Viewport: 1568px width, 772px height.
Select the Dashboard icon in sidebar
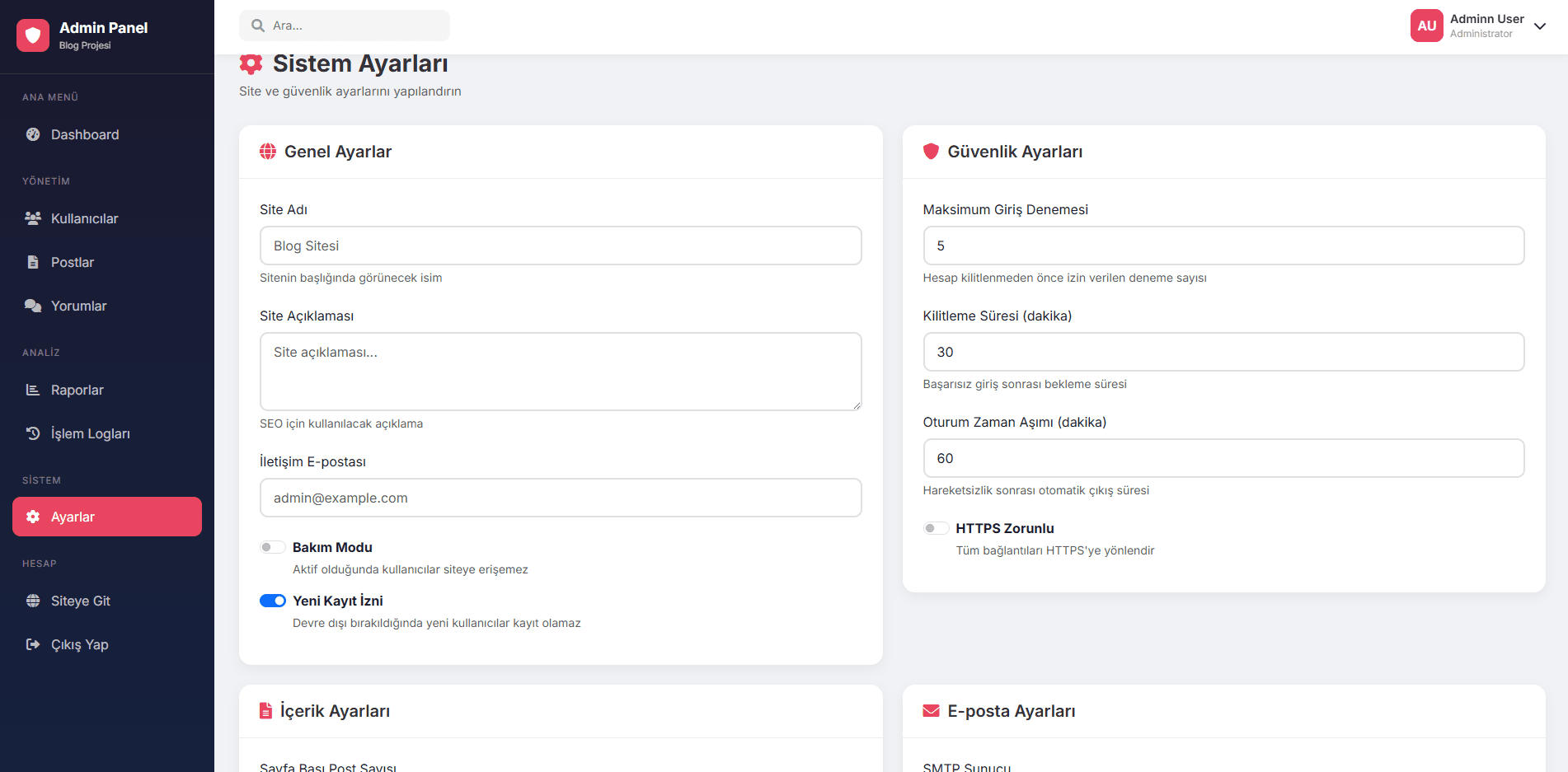[x=33, y=134]
